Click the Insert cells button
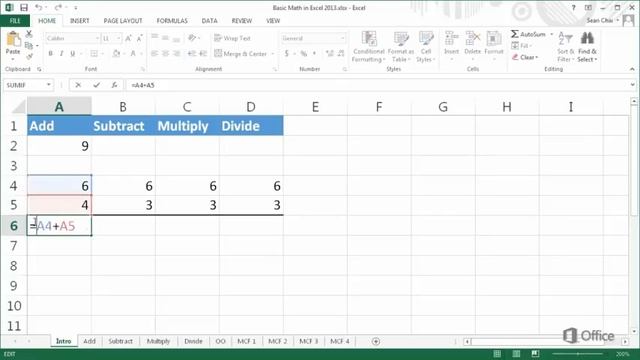This screenshot has width=640, height=360. [451, 47]
